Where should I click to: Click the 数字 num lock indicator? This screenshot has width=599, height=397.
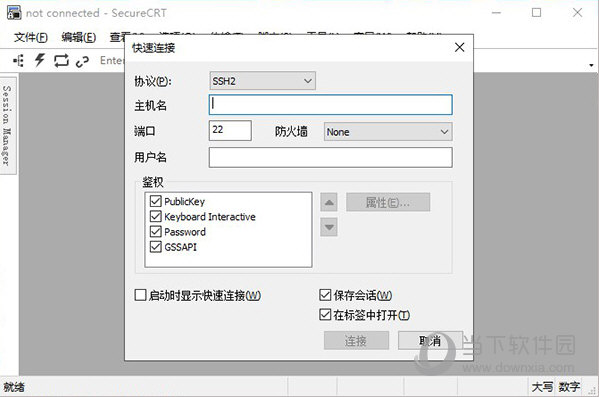[569, 387]
